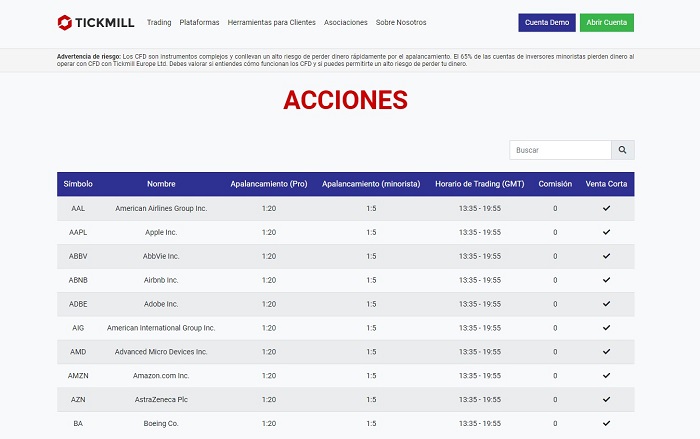Select the ABNB symbol cell
700x439 pixels.
tap(78, 280)
